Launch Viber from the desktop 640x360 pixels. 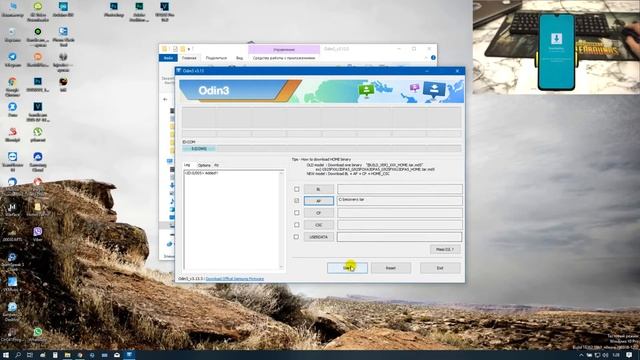click(38, 234)
